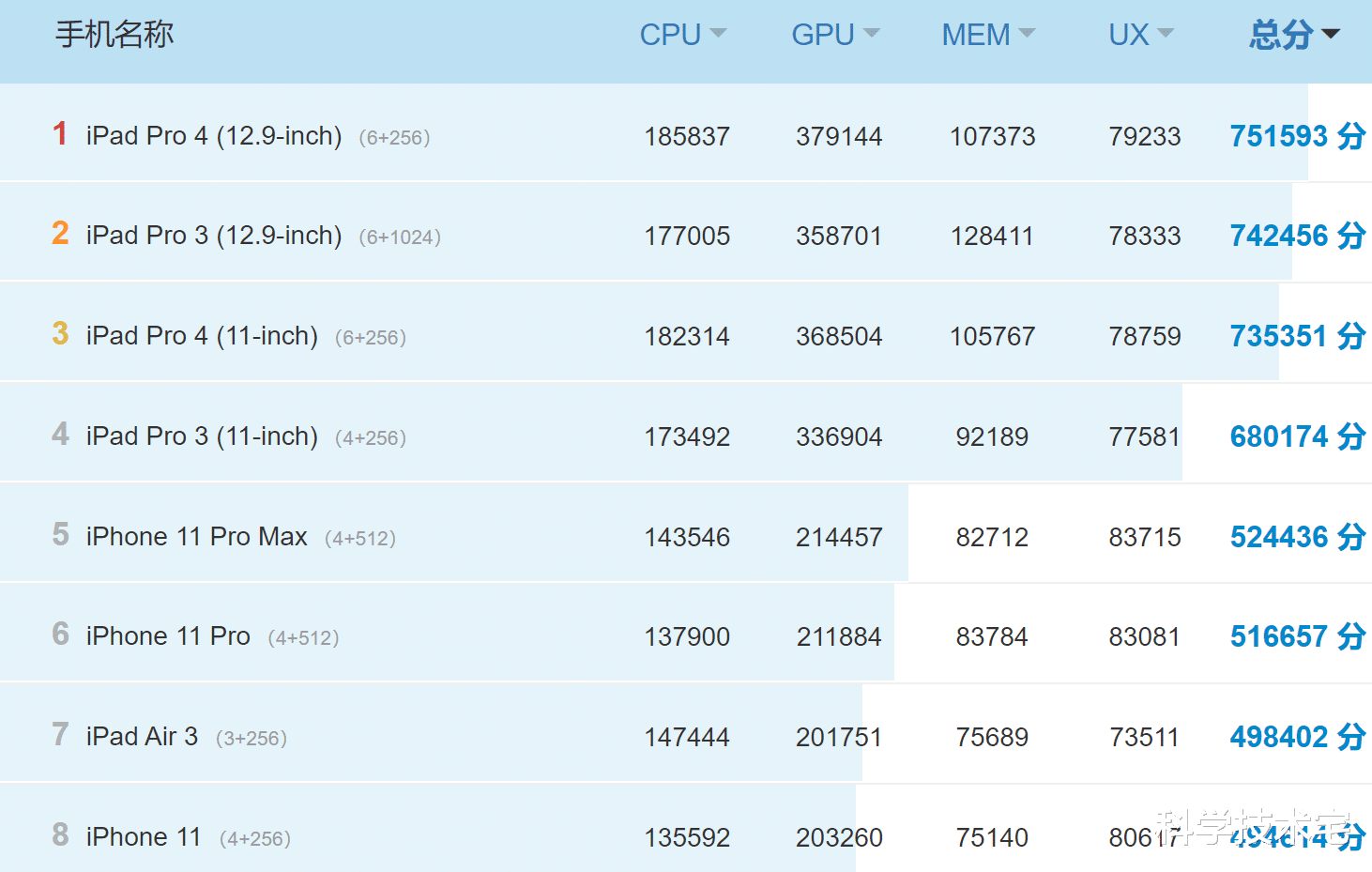The width and height of the screenshot is (1372, 872).
Task: Click CPU score 147444
Action: click(x=687, y=738)
